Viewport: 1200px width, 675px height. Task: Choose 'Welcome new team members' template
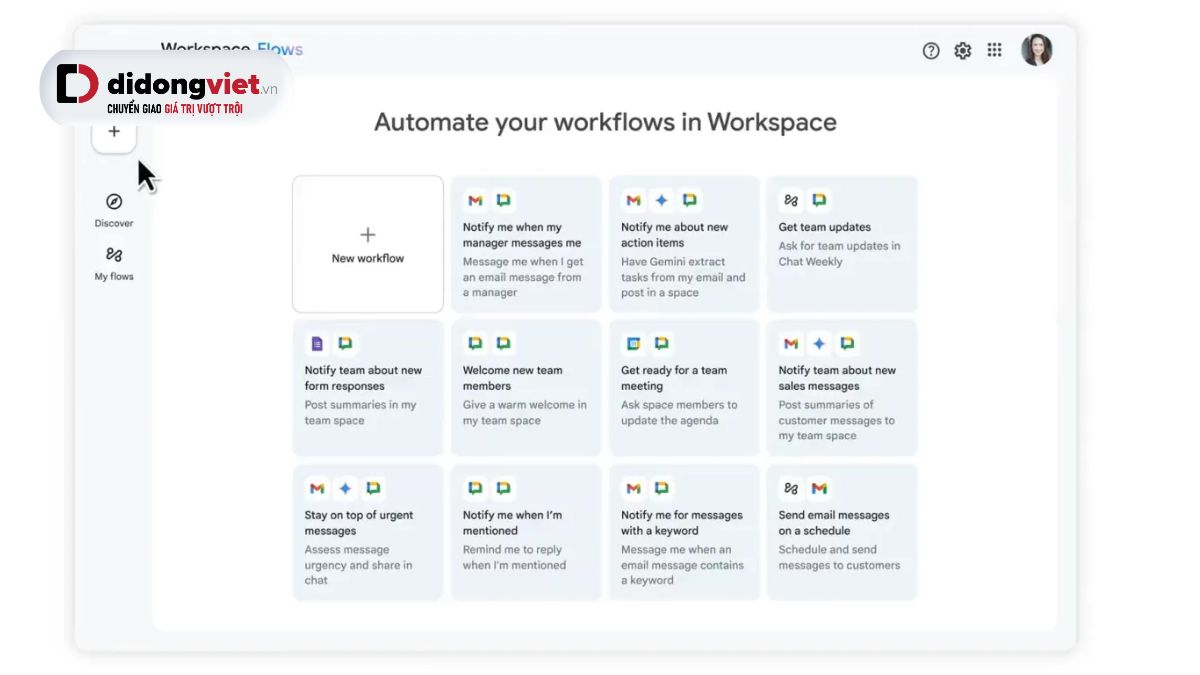525,388
